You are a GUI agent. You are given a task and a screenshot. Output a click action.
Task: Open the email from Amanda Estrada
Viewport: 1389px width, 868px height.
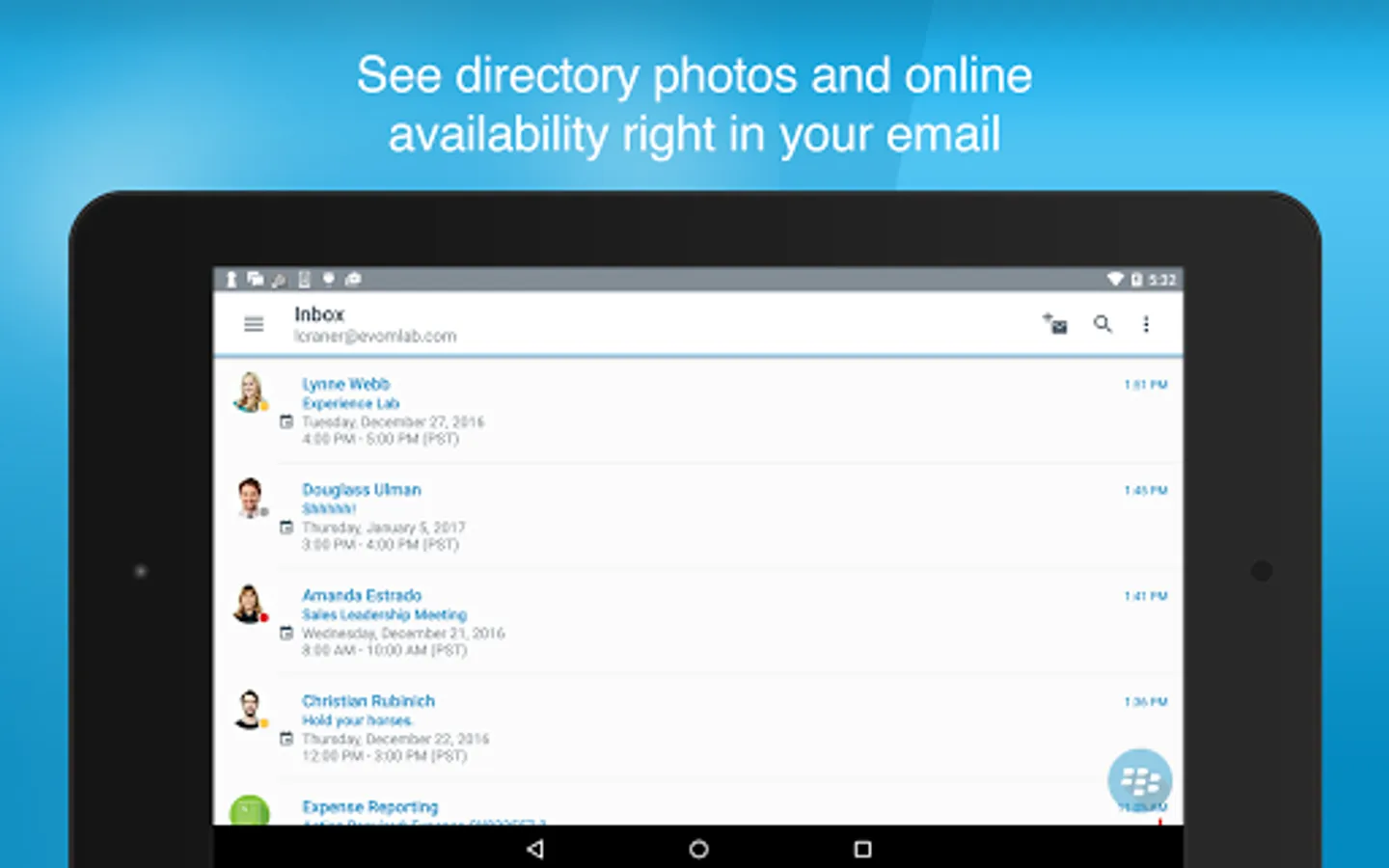point(698,622)
